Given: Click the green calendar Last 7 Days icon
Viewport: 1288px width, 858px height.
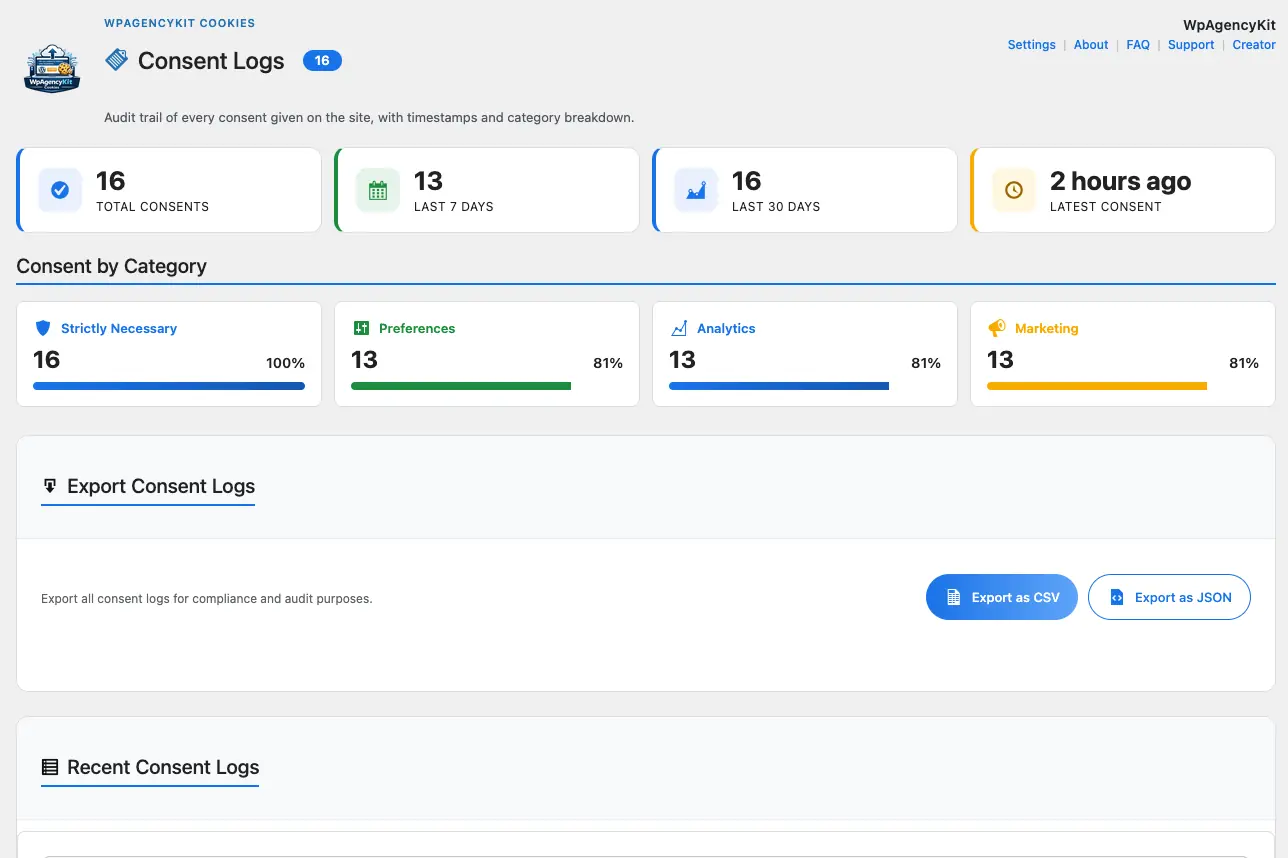Looking at the screenshot, I should pyautogui.click(x=378, y=190).
